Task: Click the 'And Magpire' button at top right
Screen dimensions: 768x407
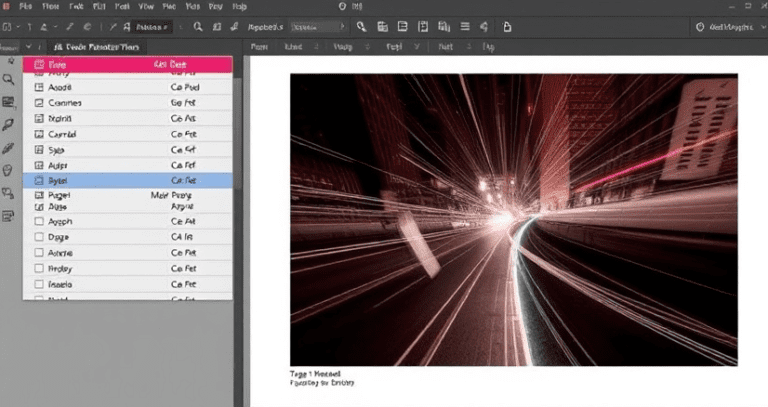Action: coord(727,28)
